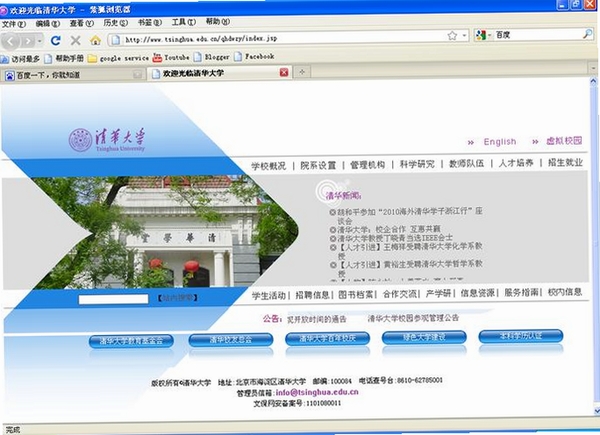600x435 pixels.
Task: Open the Youtube bookmark
Action: pos(171,57)
